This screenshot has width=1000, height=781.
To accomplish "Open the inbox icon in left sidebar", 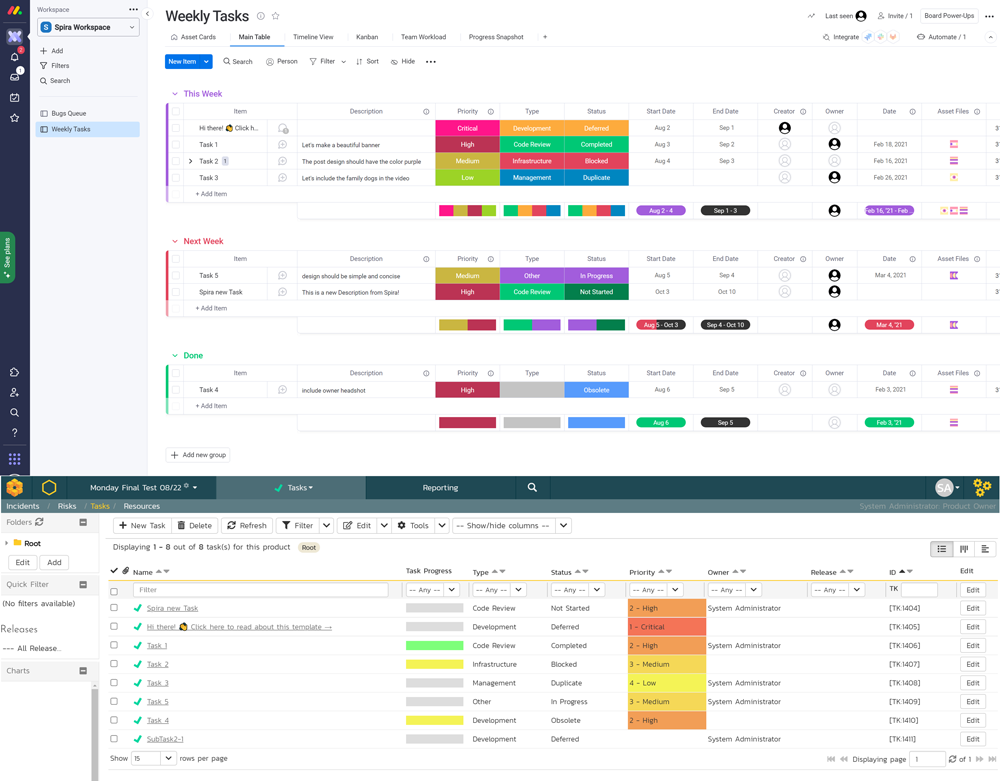I will tap(14, 77).
